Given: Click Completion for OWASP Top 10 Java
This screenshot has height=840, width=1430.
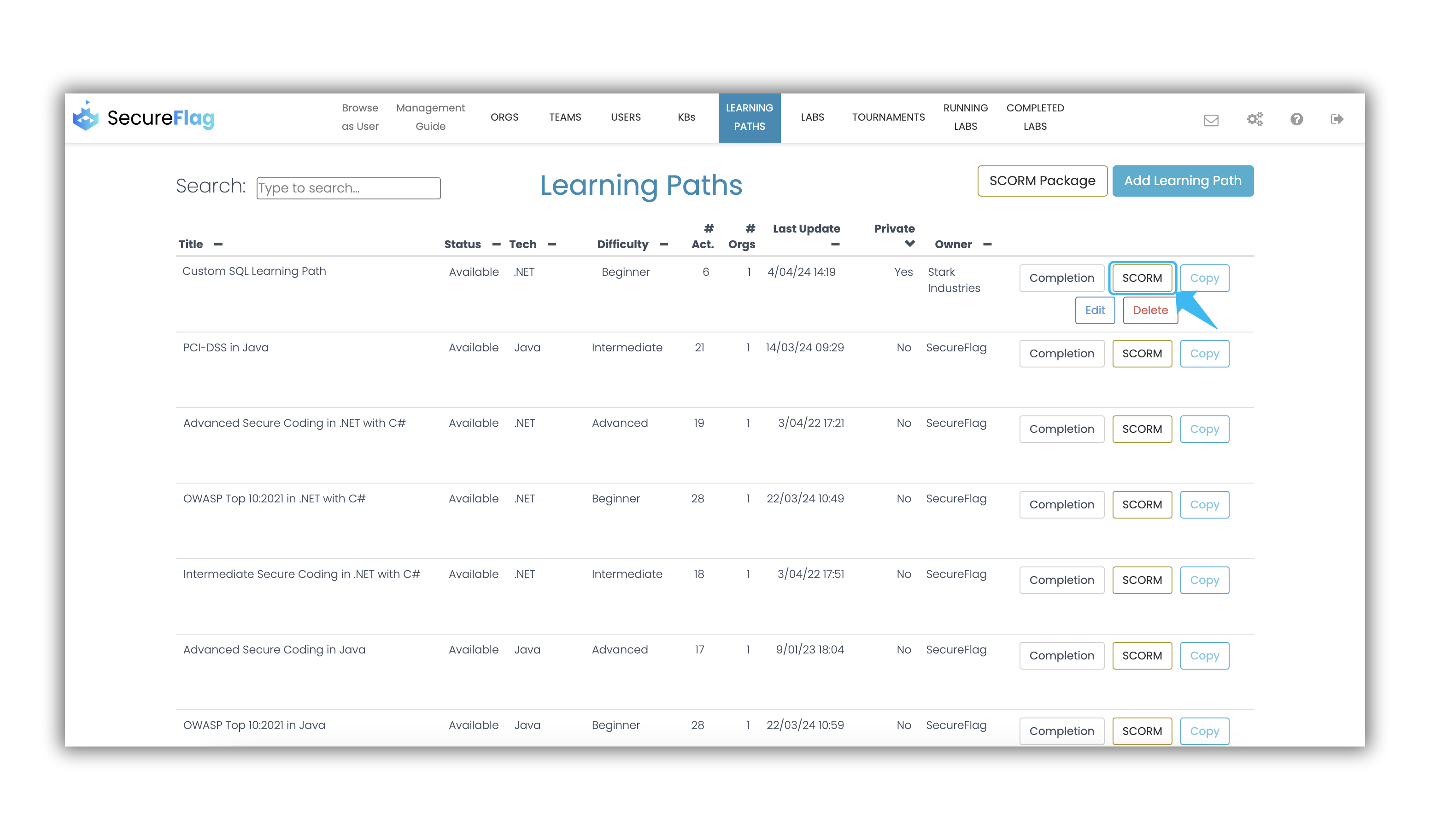Looking at the screenshot, I should tap(1062, 731).
